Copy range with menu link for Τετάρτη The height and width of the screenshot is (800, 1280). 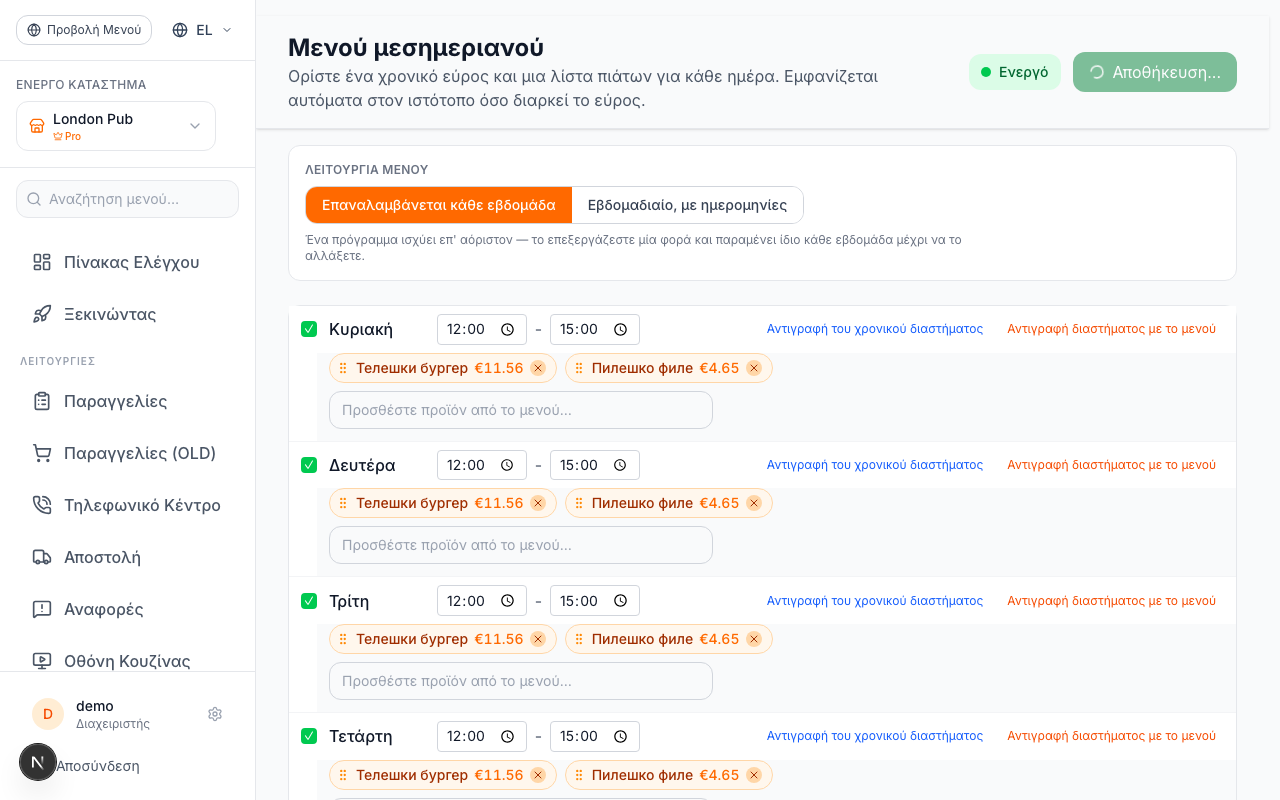point(1112,736)
